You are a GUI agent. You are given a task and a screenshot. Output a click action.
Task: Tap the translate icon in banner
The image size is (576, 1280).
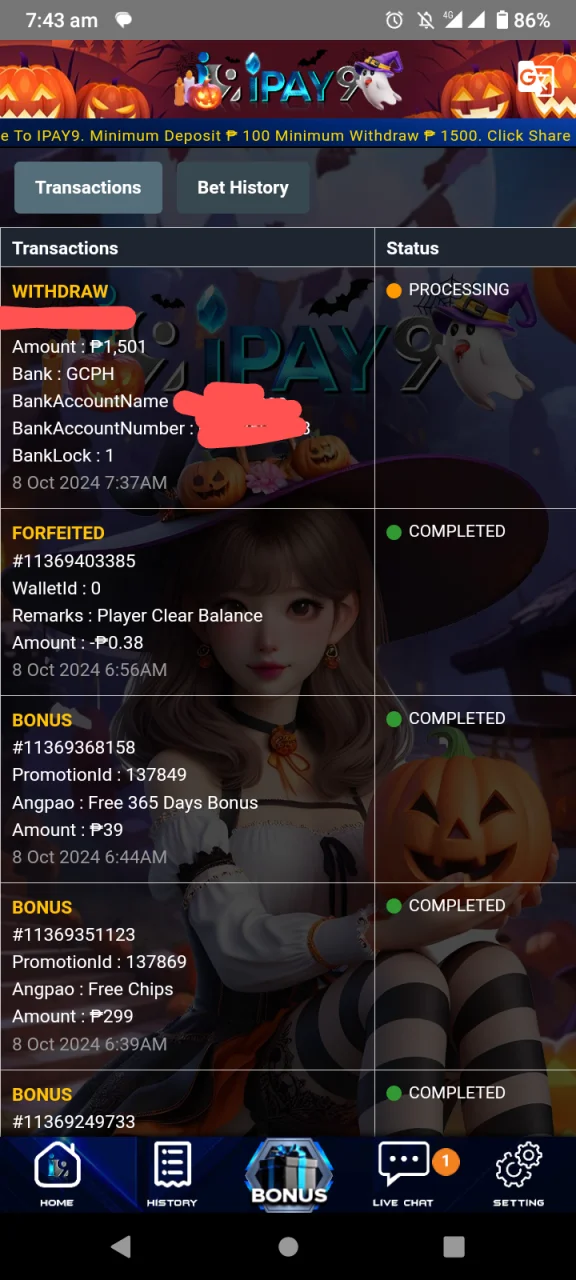point(535,78)
